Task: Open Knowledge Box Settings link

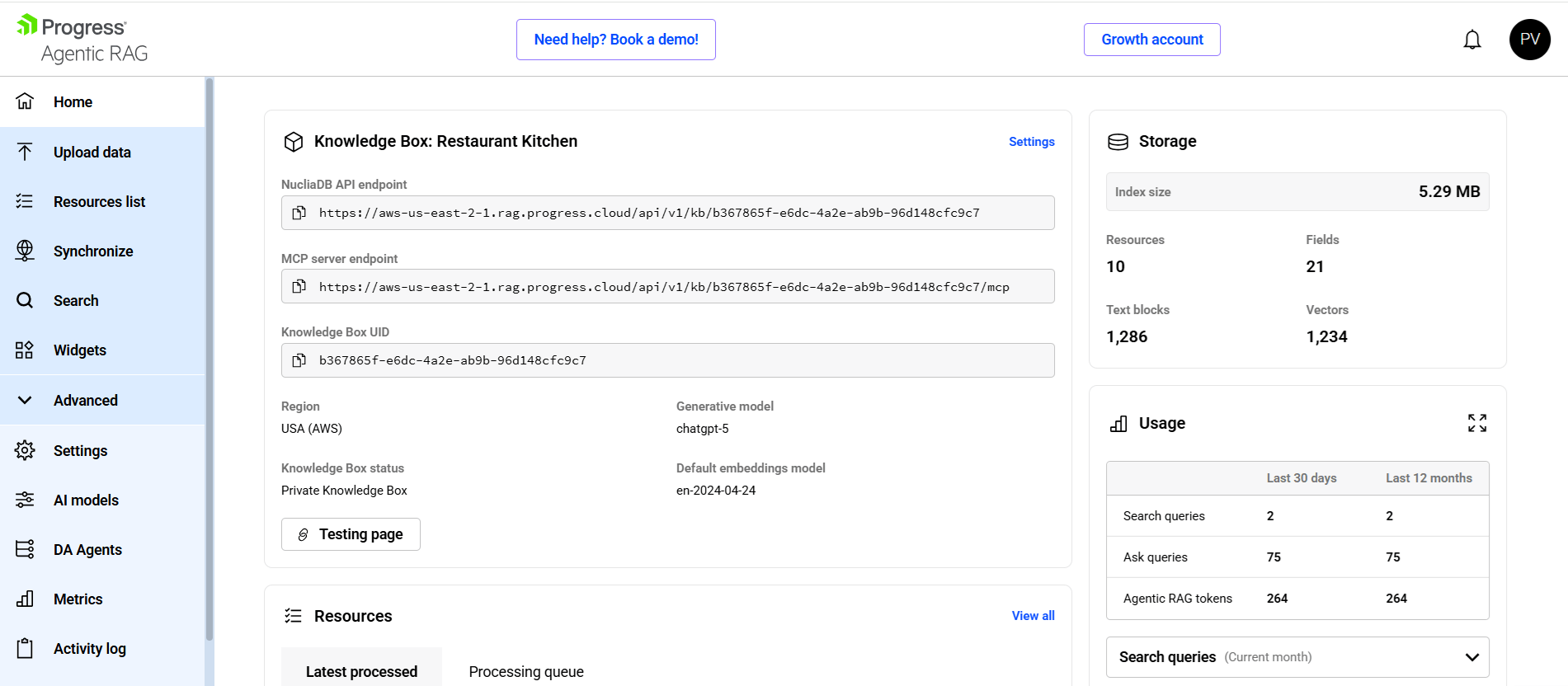Action: (1032, 142)
